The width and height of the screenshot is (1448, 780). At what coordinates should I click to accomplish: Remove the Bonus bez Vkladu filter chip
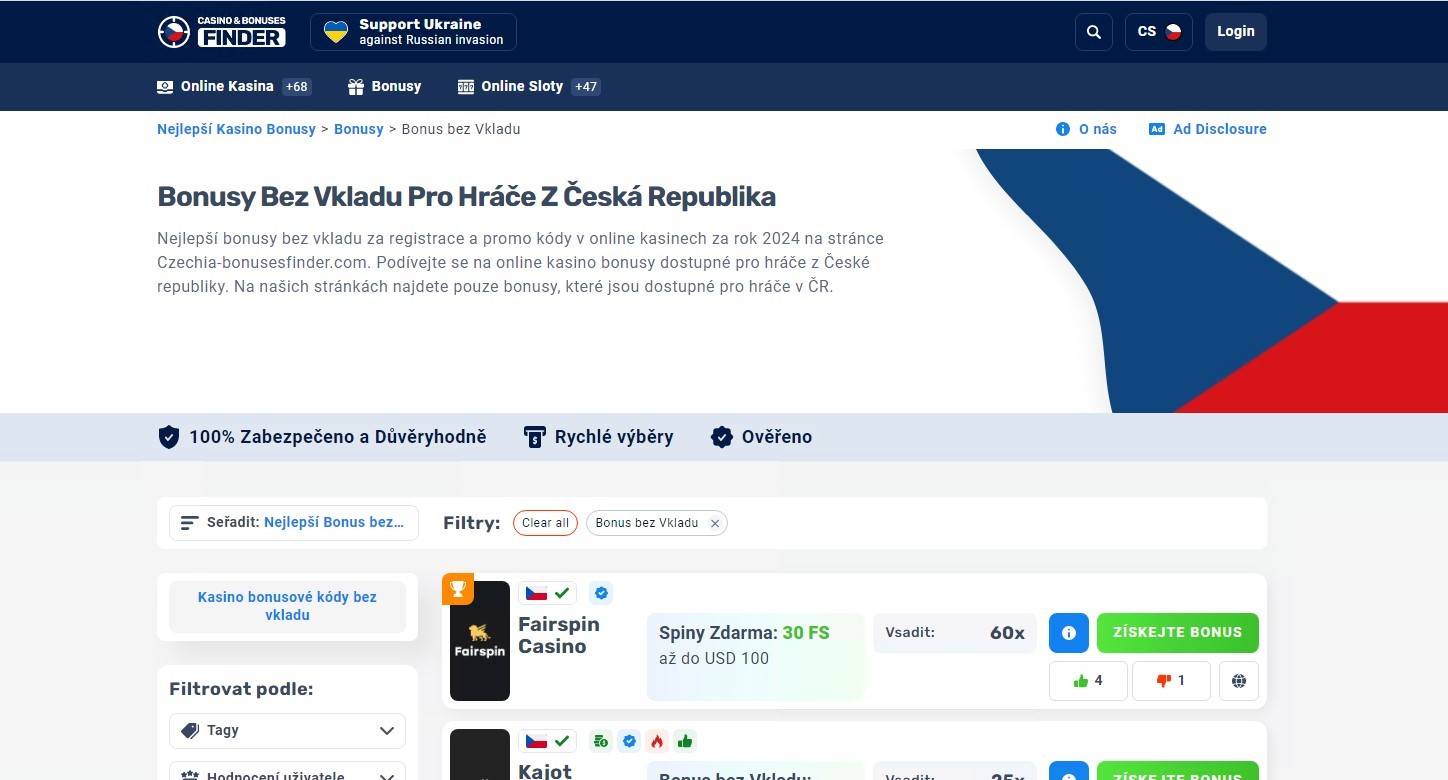pos(714,523)
